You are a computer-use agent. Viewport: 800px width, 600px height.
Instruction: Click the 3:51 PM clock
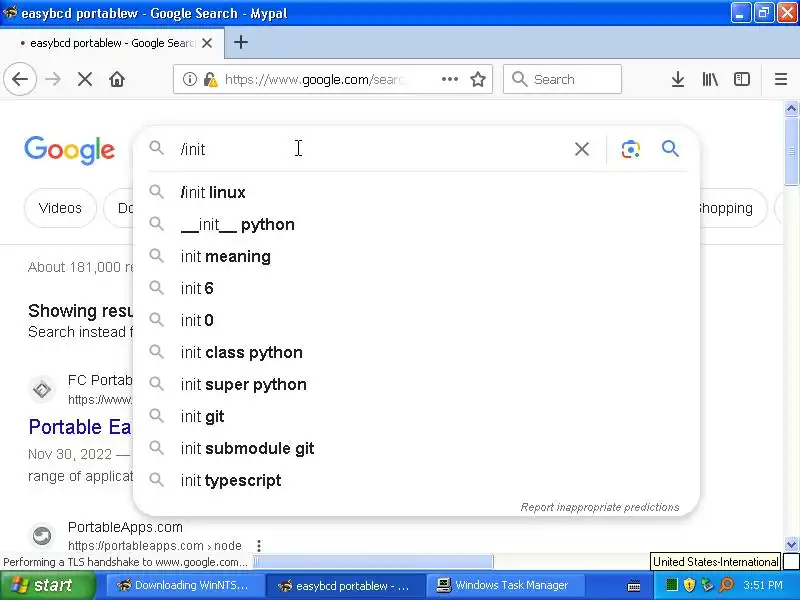(x=763, y=585)
